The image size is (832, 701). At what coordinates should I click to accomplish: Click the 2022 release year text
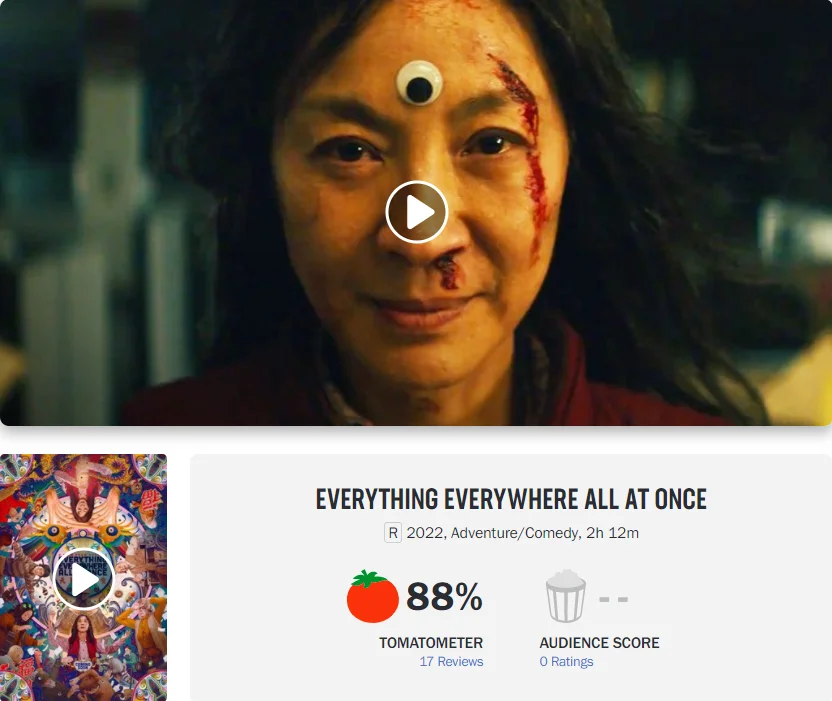click(426, 533)
